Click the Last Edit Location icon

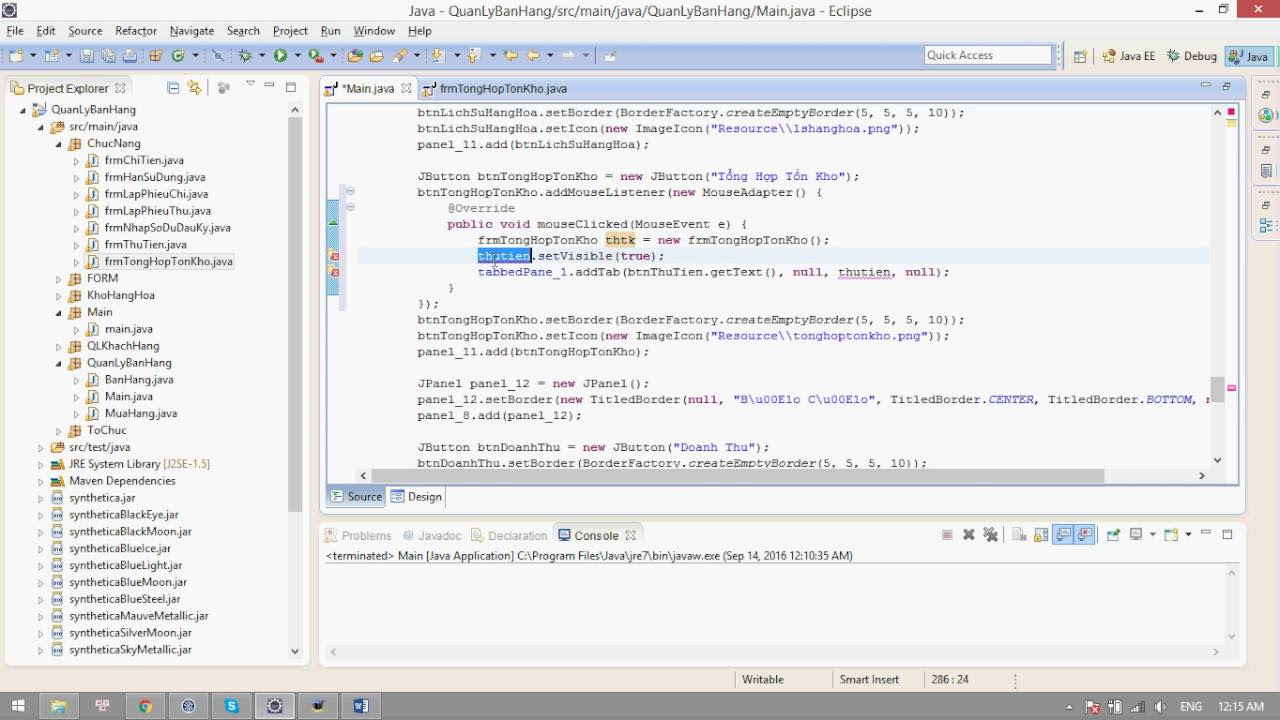pyautogui.click(x=511, y=56)
